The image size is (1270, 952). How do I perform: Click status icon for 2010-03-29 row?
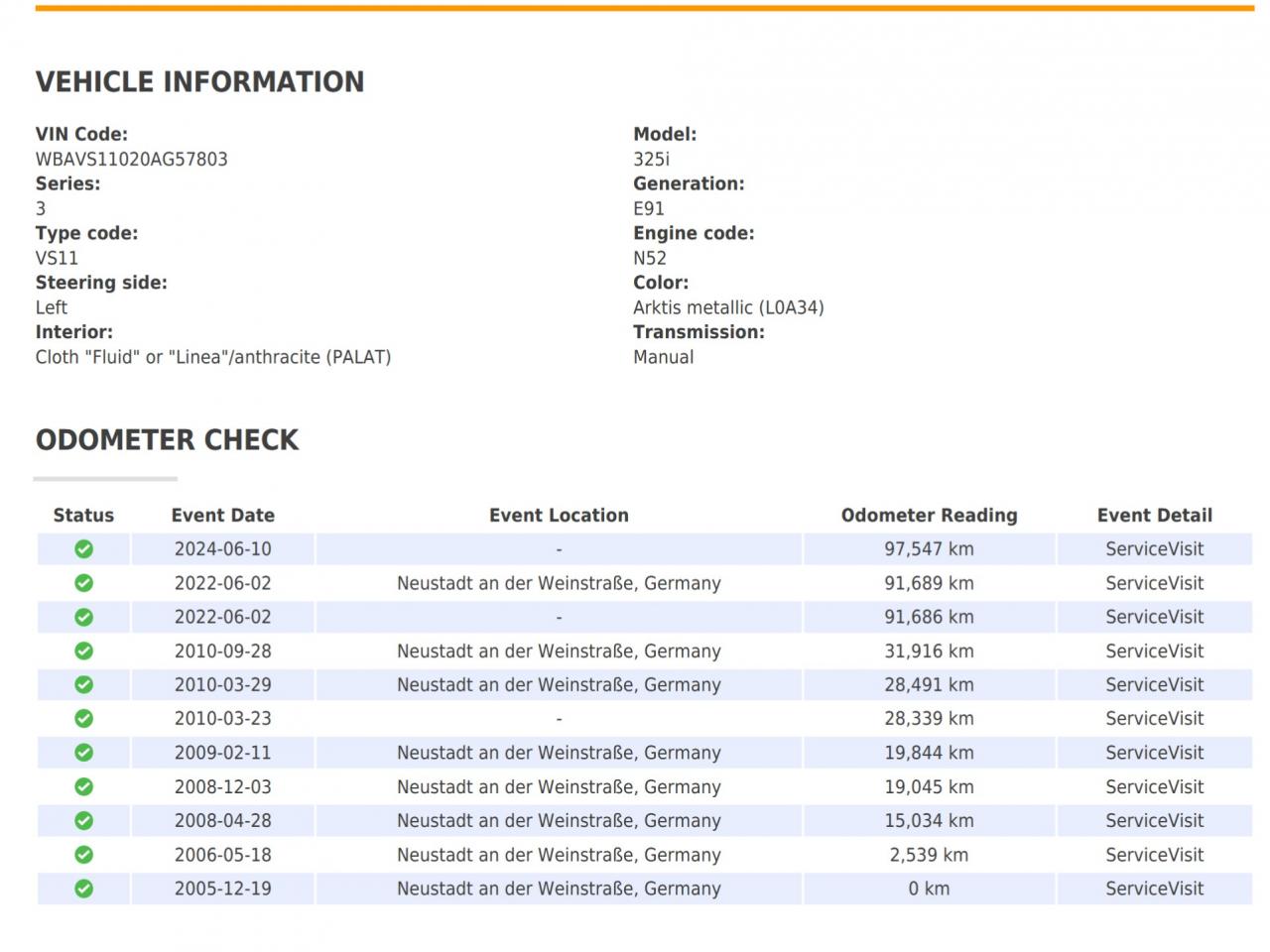84,685
